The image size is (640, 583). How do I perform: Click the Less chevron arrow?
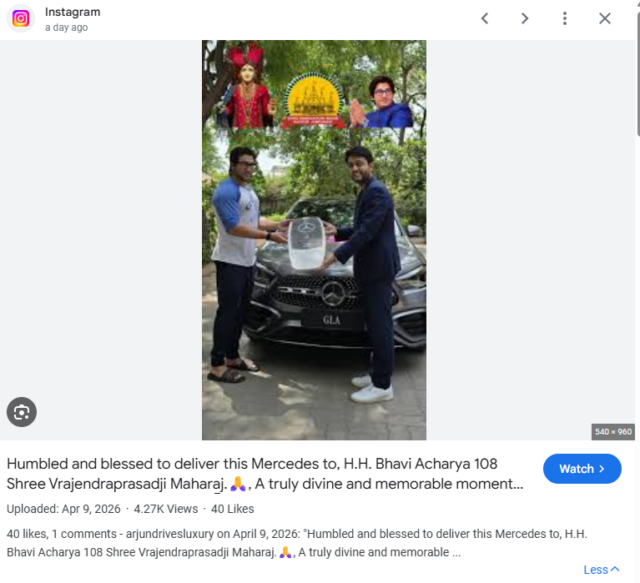[x=615, y=569]
